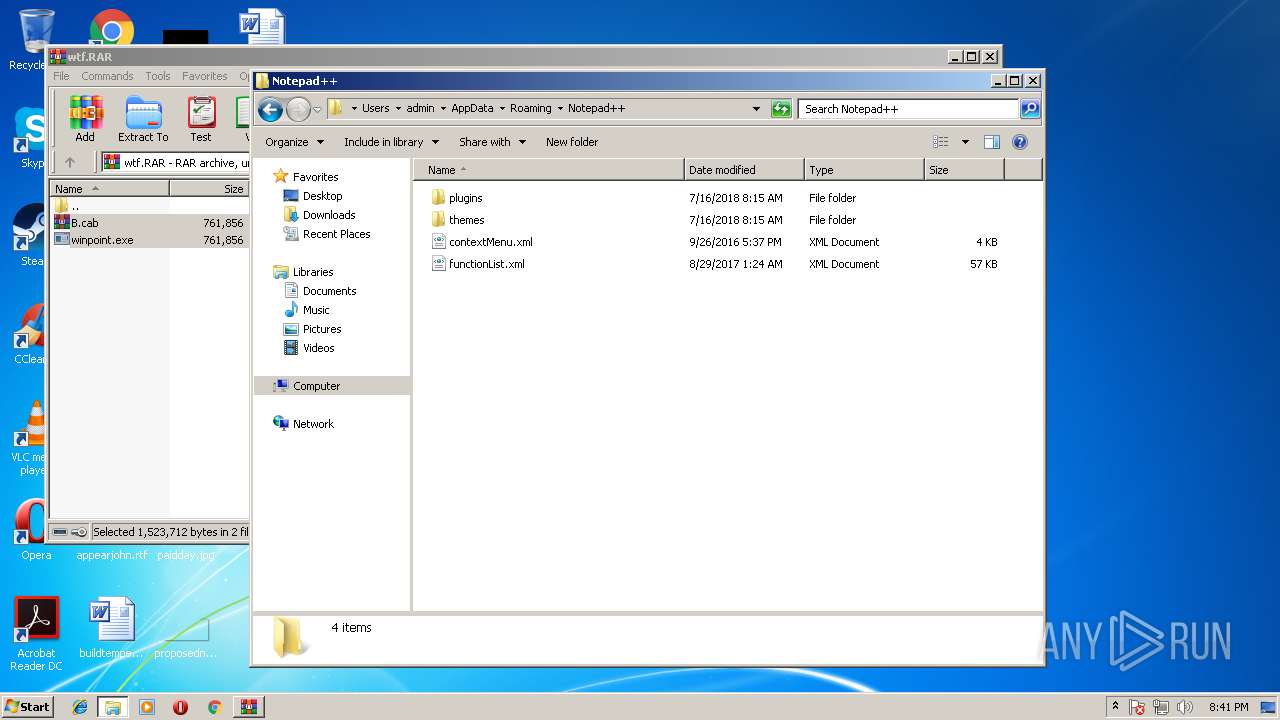The image size is (1280, 720).
Task: Click the Add icon in WinRAR toolbar
Action: click(x=85, y=120)
